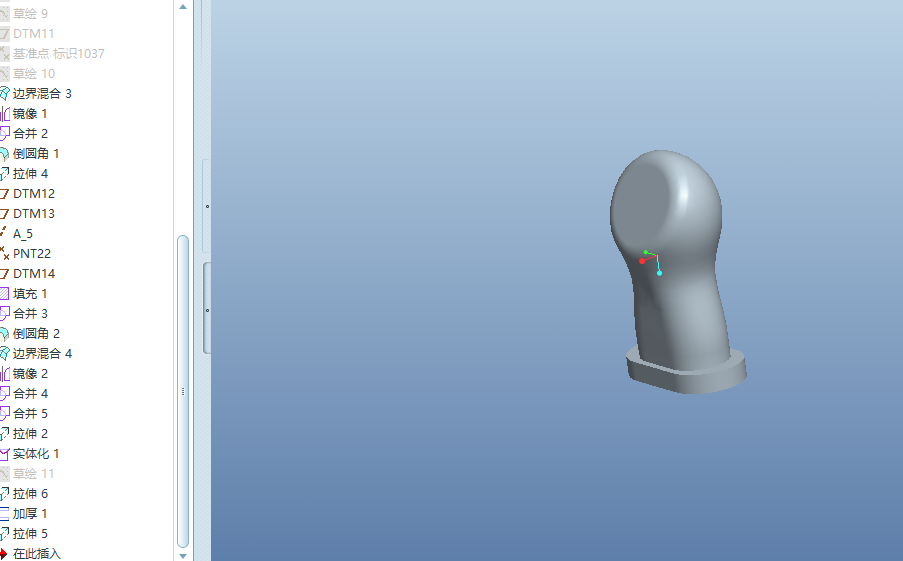Click the 镜像 2 mirror icon
Viewport: 903px width, 561px height.
5,374
